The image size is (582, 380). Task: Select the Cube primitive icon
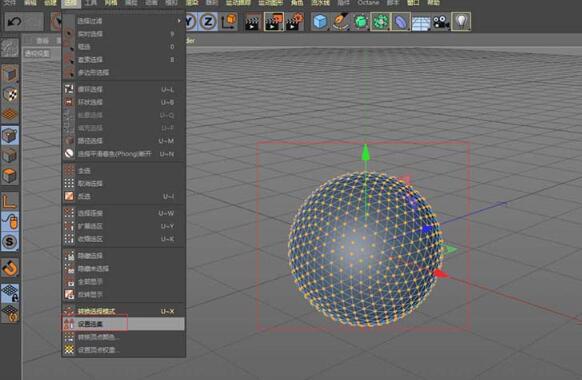click(320, 22)
